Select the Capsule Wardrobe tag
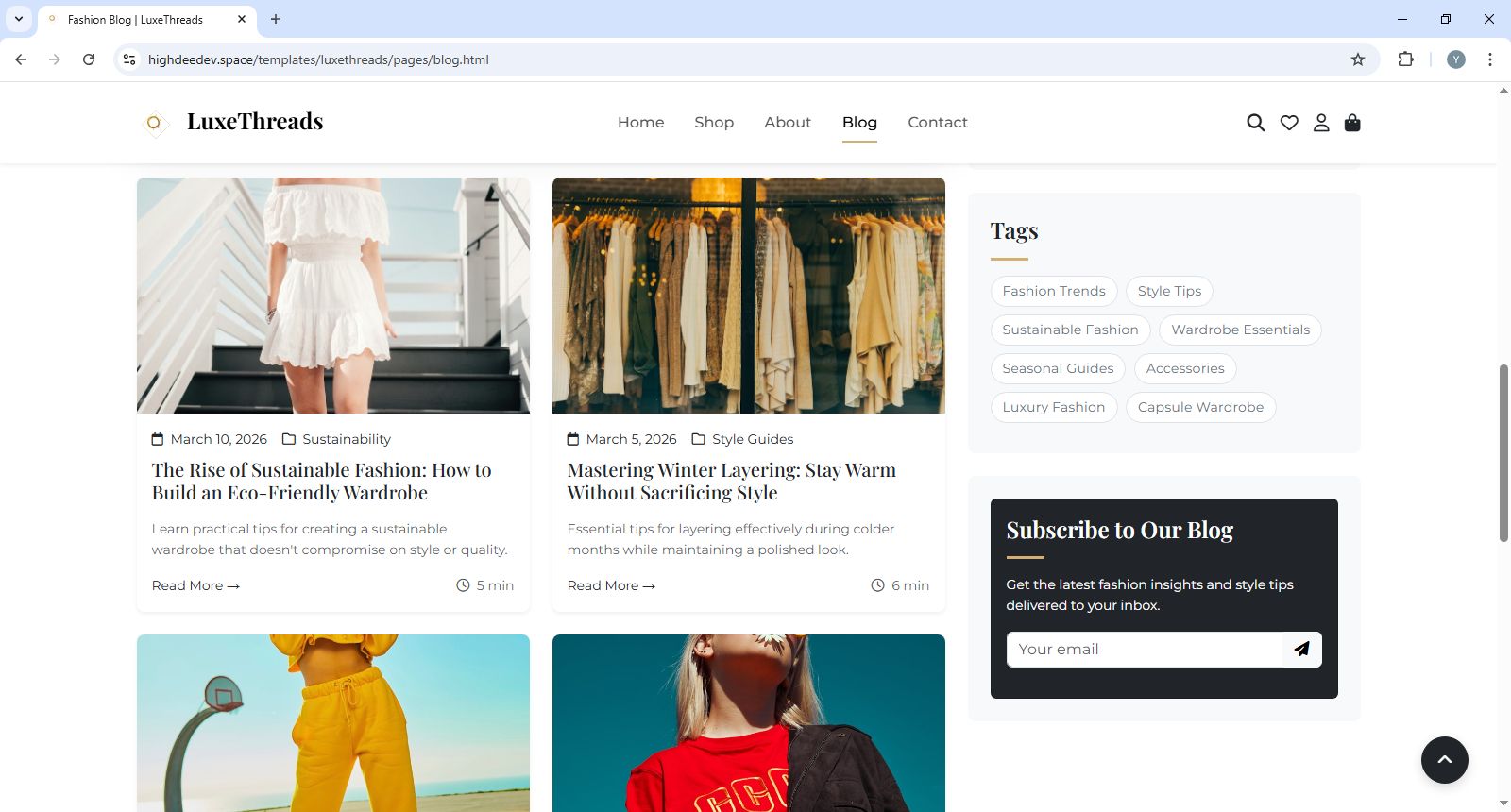 pyautogui.click(x=1200, y=408)
